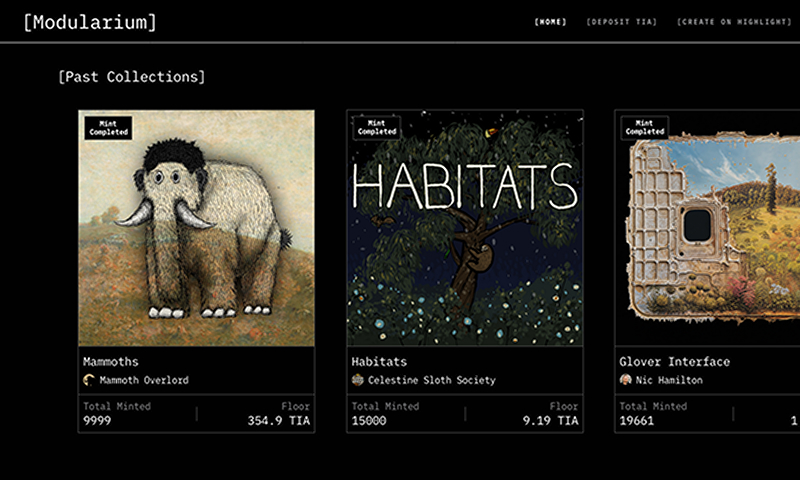This screenshot has width=800, height=480.
Task: Click the Floor label under Habitats
Action: pyautogui.click(x=564, y=407)
